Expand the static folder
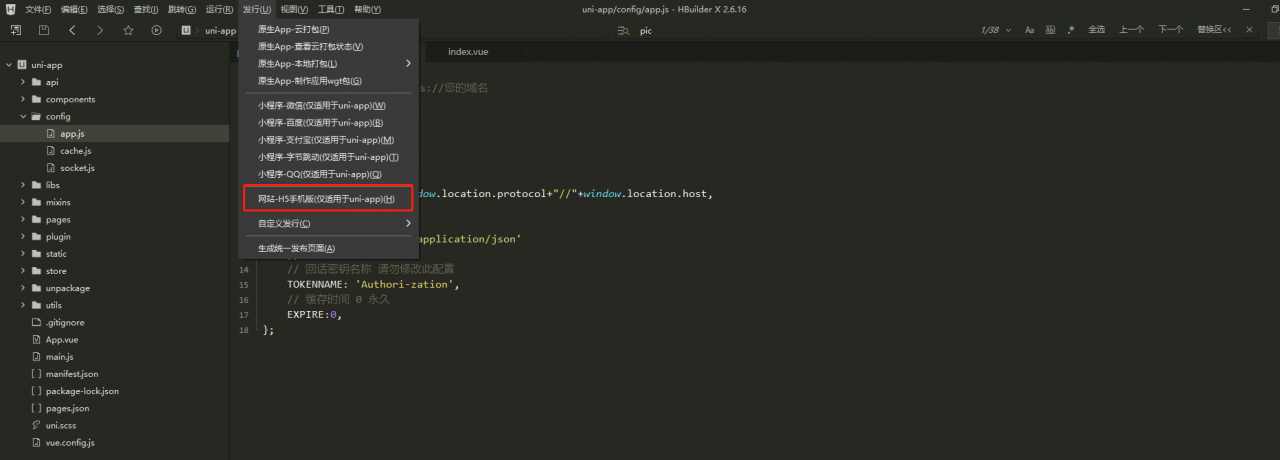 23,254
